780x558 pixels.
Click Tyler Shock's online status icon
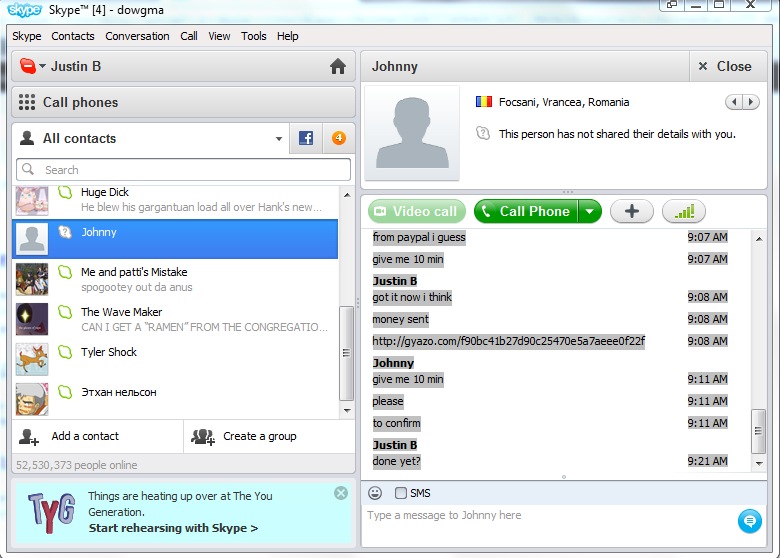[x=65, y=352]
